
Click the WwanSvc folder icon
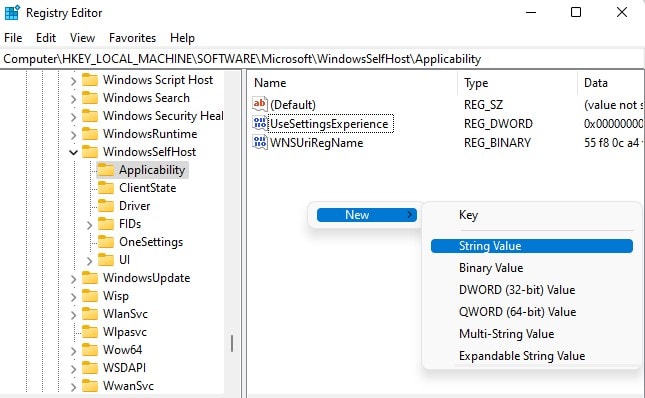pyautogui.click(x=90, y=386)
